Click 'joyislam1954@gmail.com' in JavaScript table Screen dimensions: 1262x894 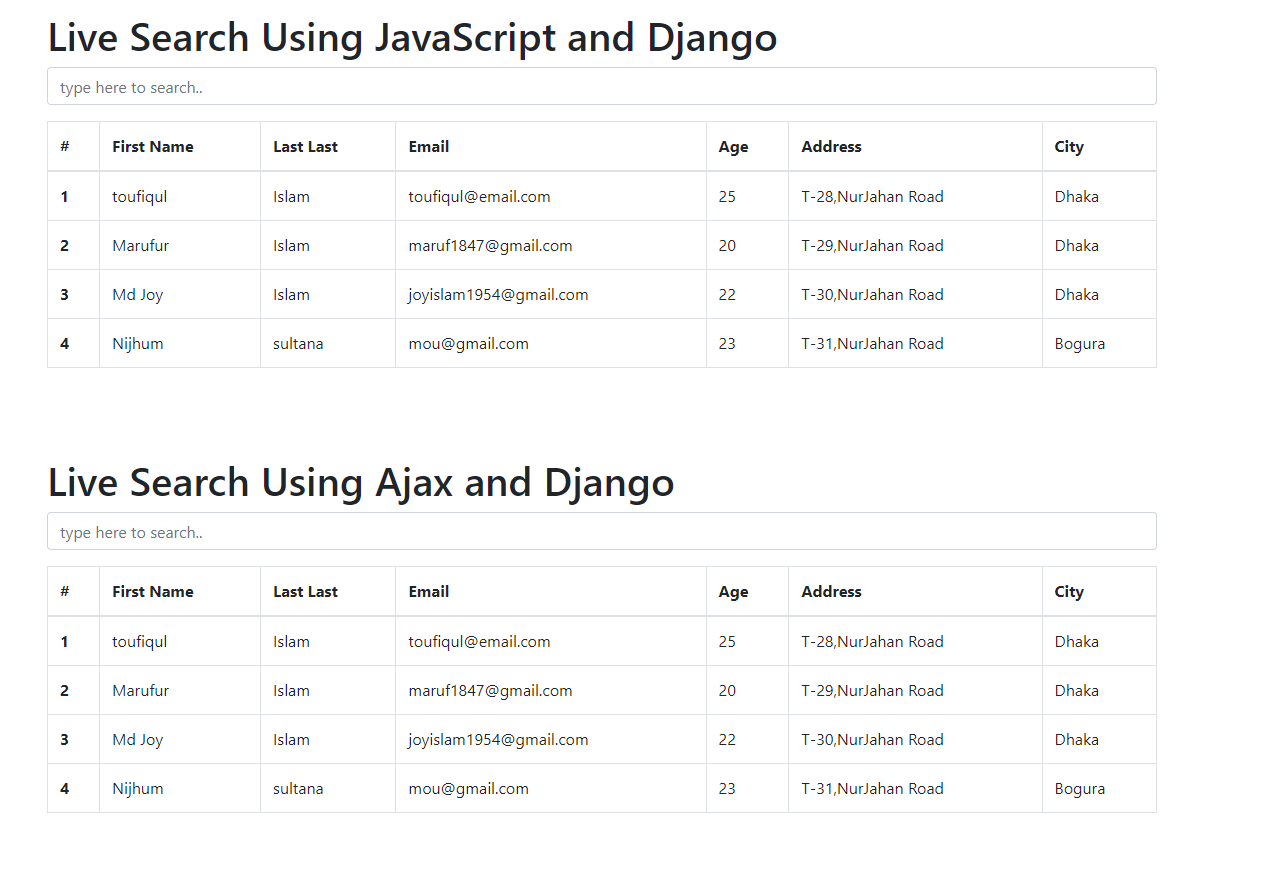tap(498, 294)
